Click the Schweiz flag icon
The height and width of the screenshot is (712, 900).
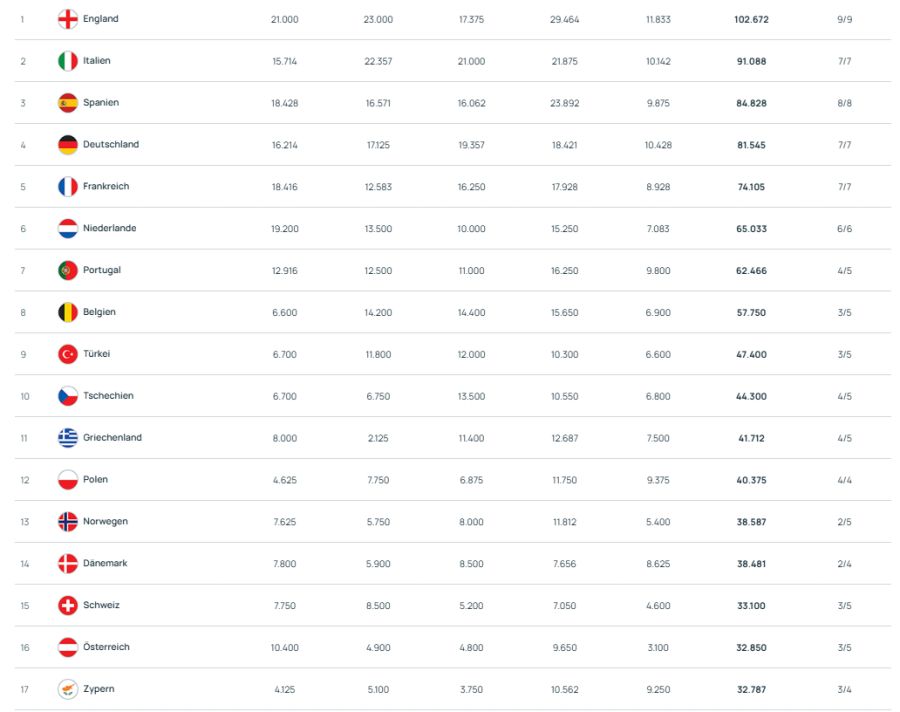(68, 605)
